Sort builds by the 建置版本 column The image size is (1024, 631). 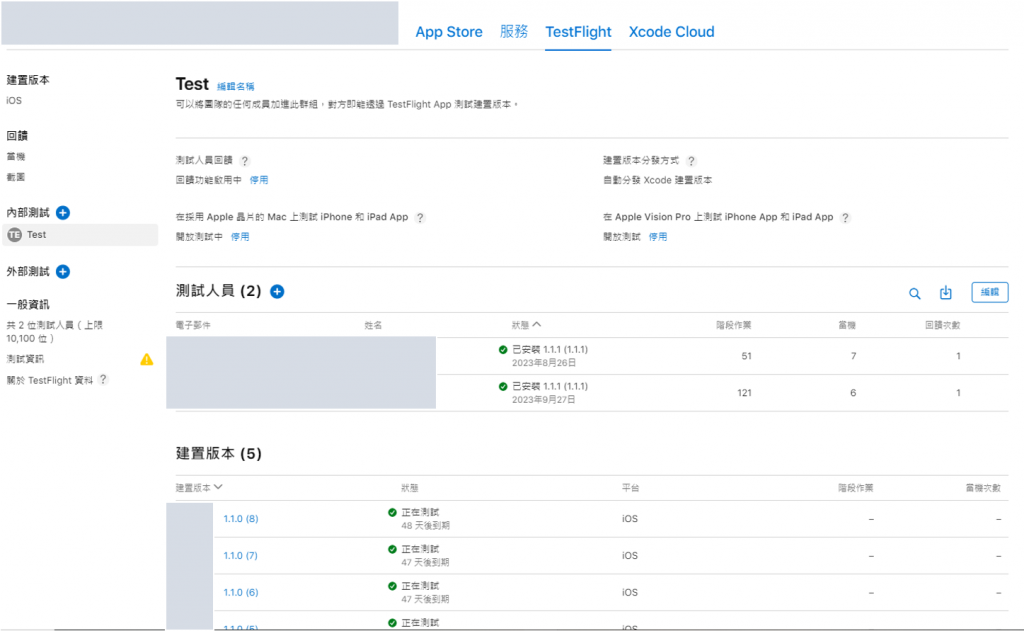coord(199,487)
